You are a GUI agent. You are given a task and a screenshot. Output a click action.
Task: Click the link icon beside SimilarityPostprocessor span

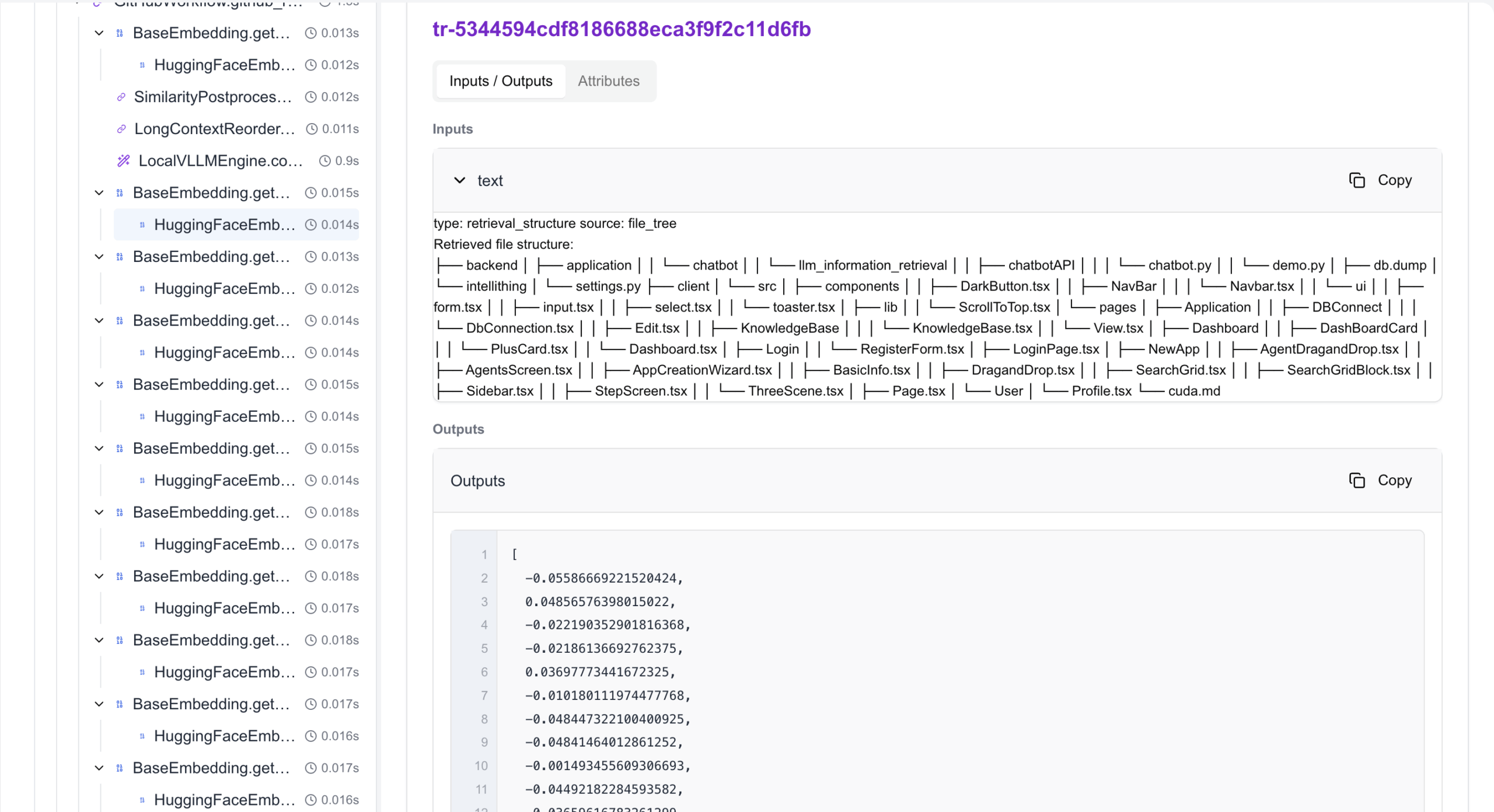tap(121, 97)
